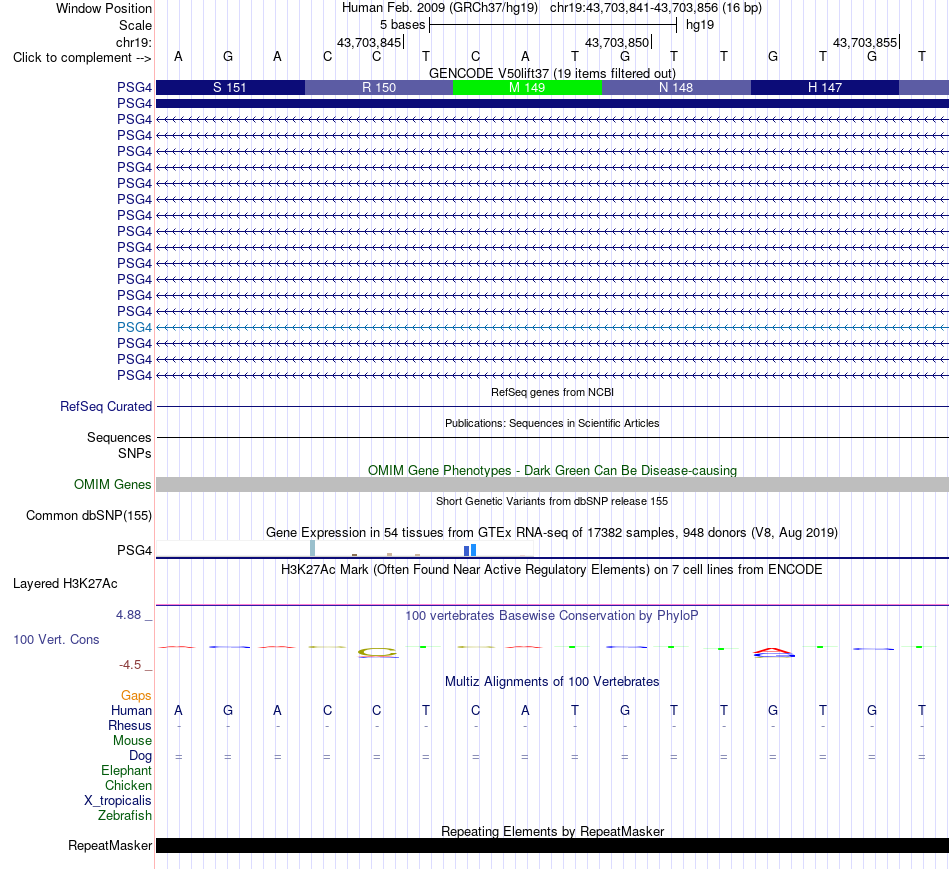The height and width of the screenshot is (869, 950).
Task: Click 'Multiz Alignments of 100 Vertebrates' title
Action: (552, 682)
